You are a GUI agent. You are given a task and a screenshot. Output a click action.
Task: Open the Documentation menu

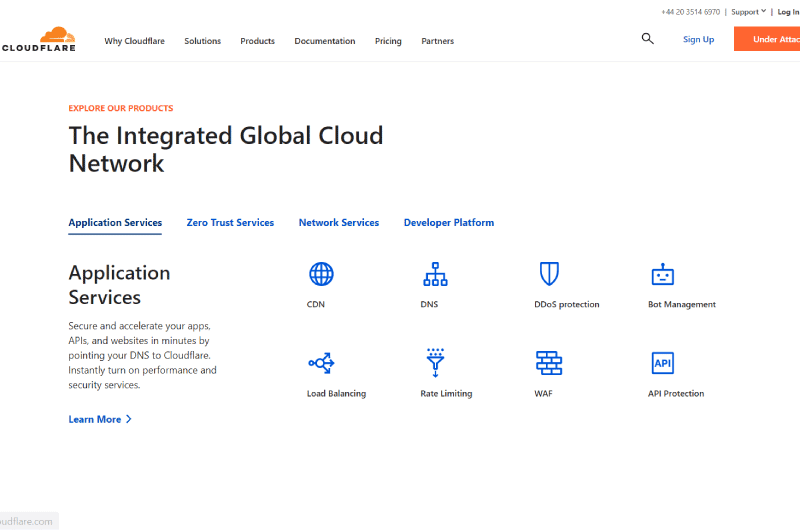click(x=325, y=41)
